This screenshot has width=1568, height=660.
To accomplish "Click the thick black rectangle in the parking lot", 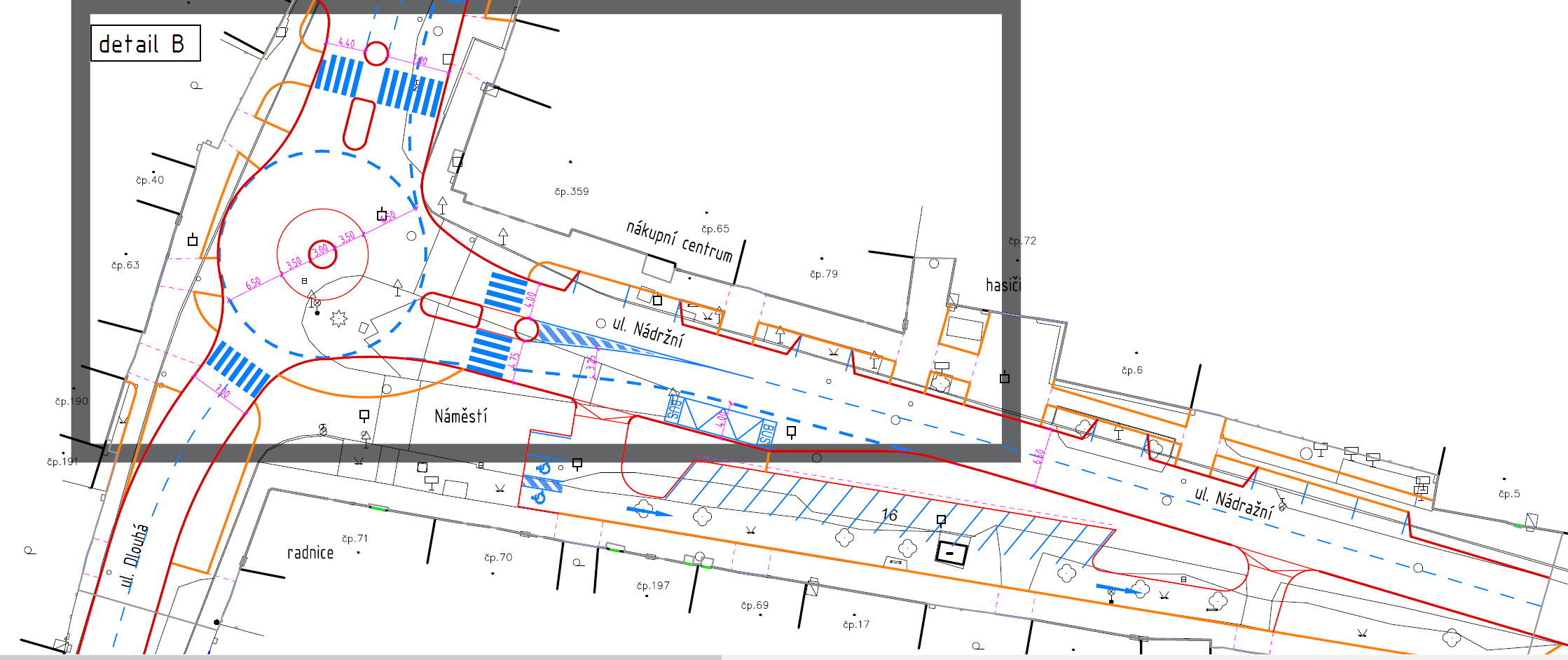I will pos(951,553).
